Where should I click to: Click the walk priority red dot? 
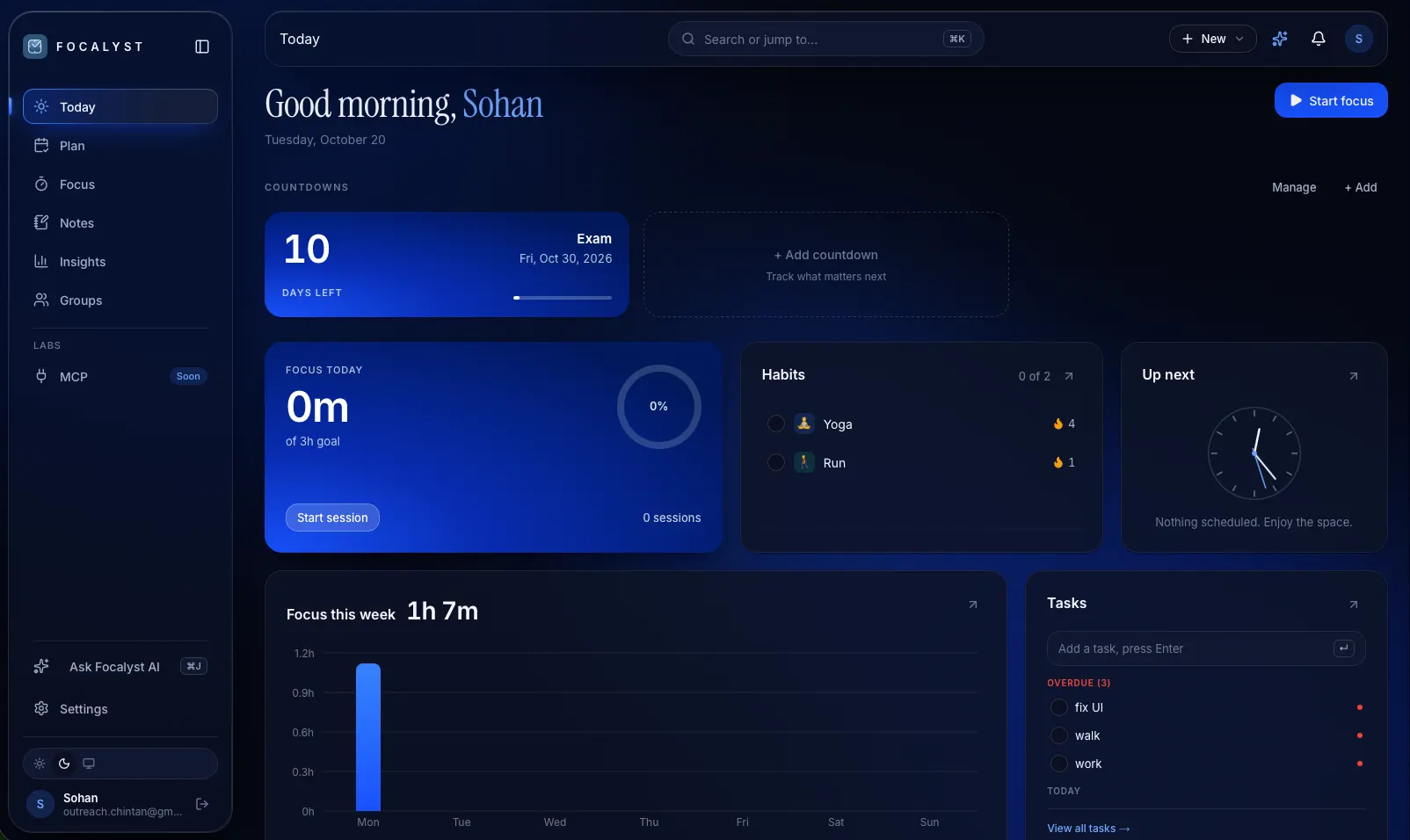point(1360,735)
